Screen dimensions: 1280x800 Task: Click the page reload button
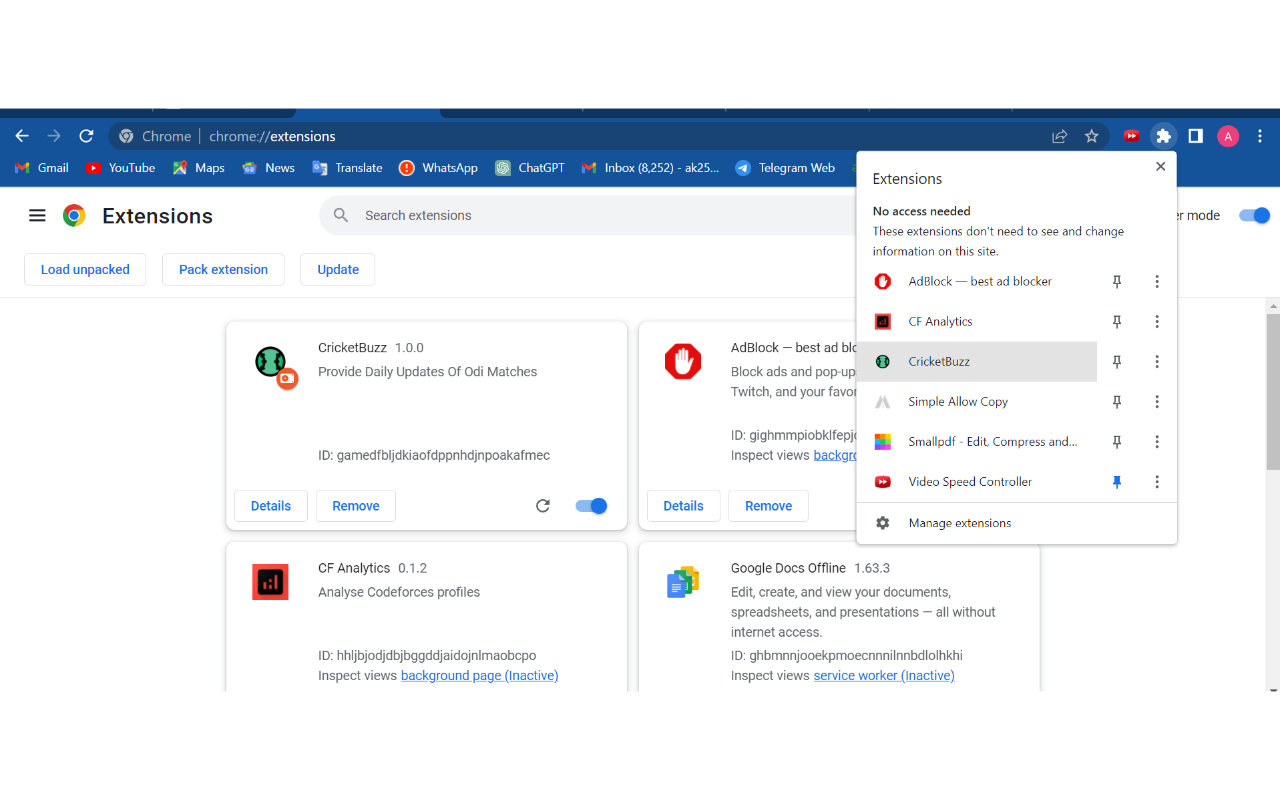click(86, 136)
